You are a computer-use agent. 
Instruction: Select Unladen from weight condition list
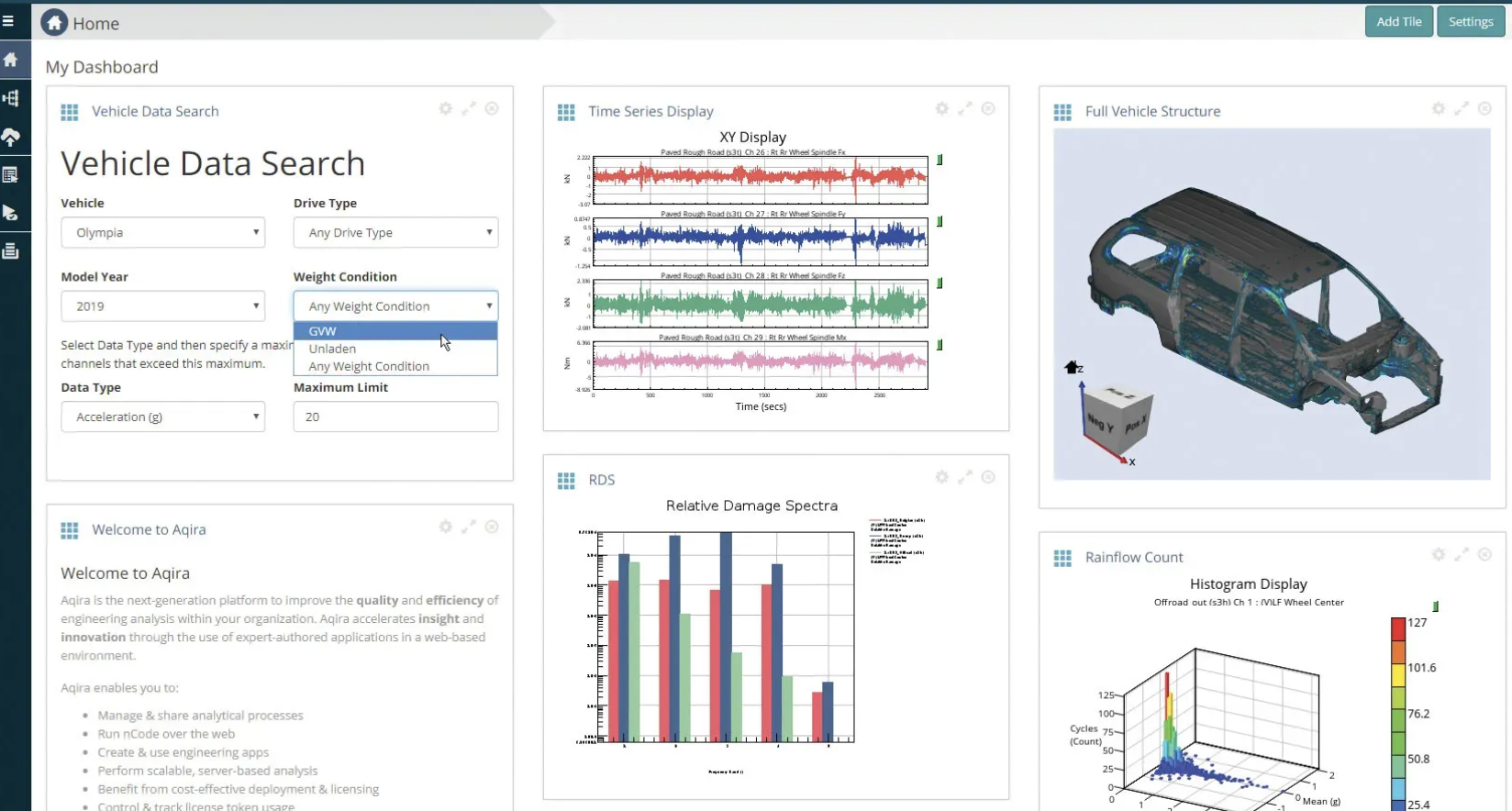395,349
